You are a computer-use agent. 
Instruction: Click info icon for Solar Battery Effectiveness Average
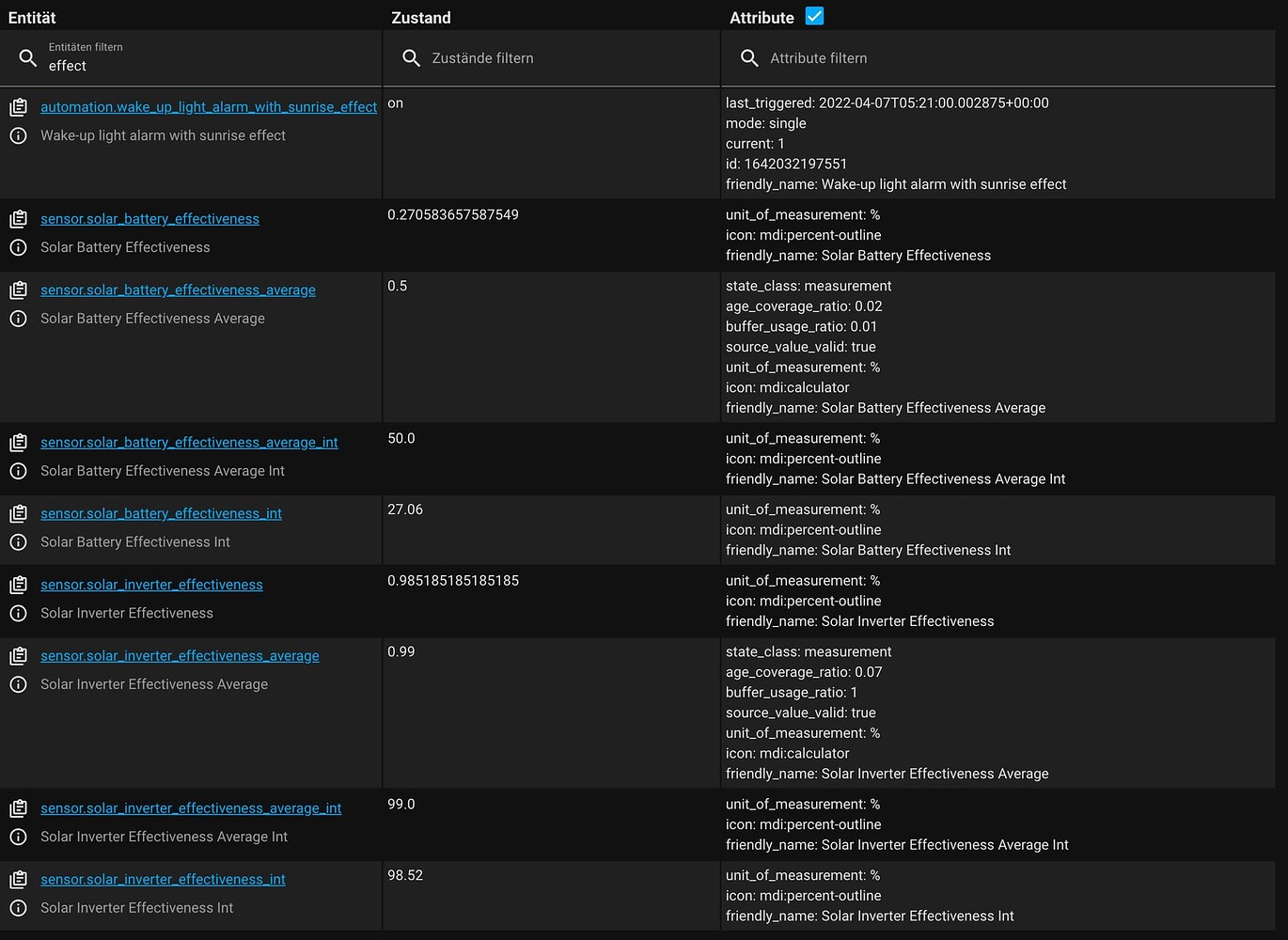coord(18,319)
